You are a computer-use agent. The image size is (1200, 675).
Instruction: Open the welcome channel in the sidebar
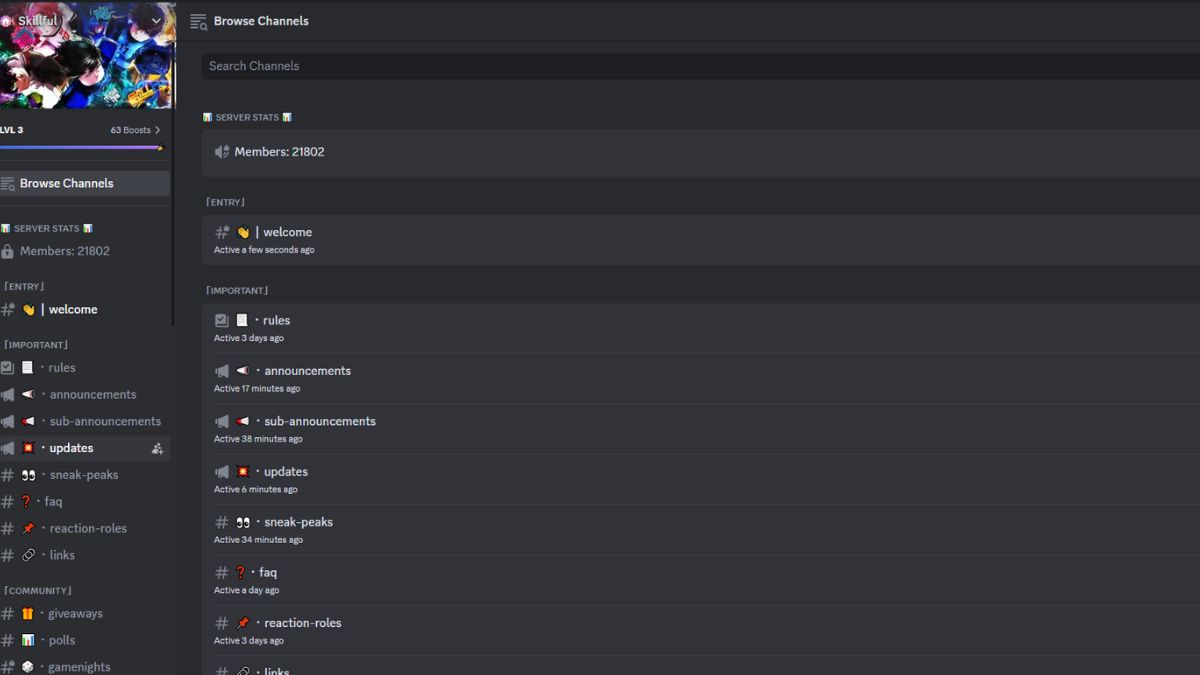(x=73, y=310)
